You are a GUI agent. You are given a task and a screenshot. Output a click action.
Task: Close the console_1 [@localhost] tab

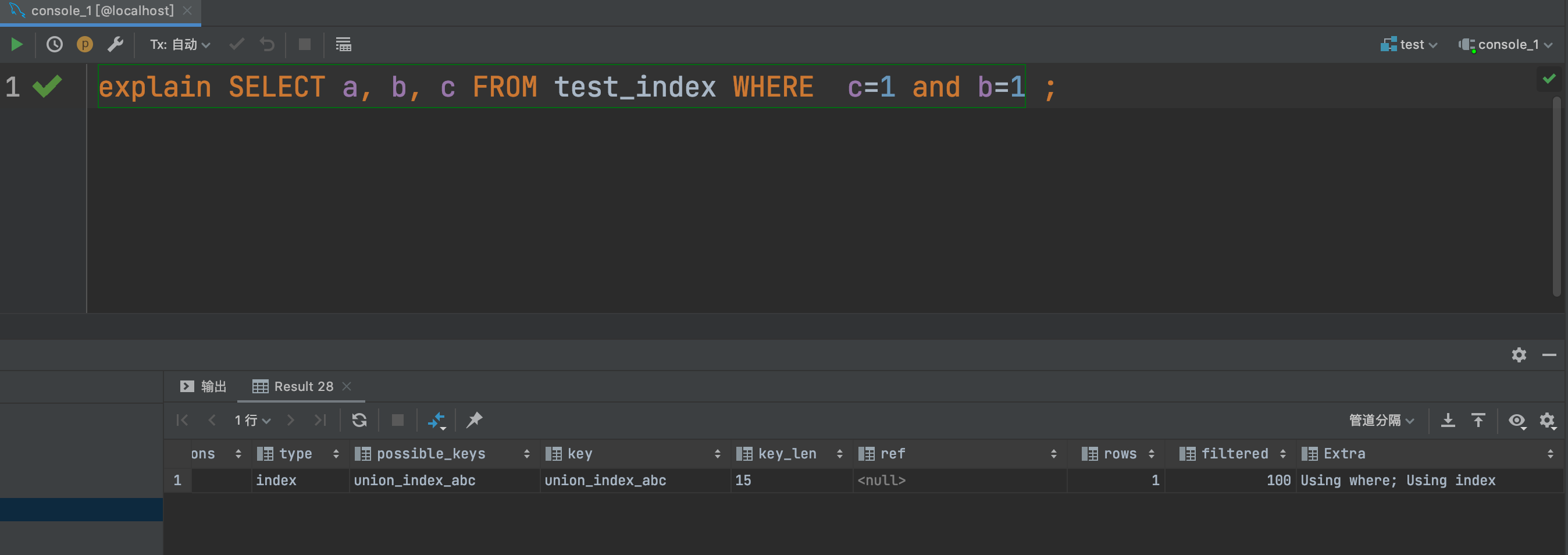click(x=187, y=10)
